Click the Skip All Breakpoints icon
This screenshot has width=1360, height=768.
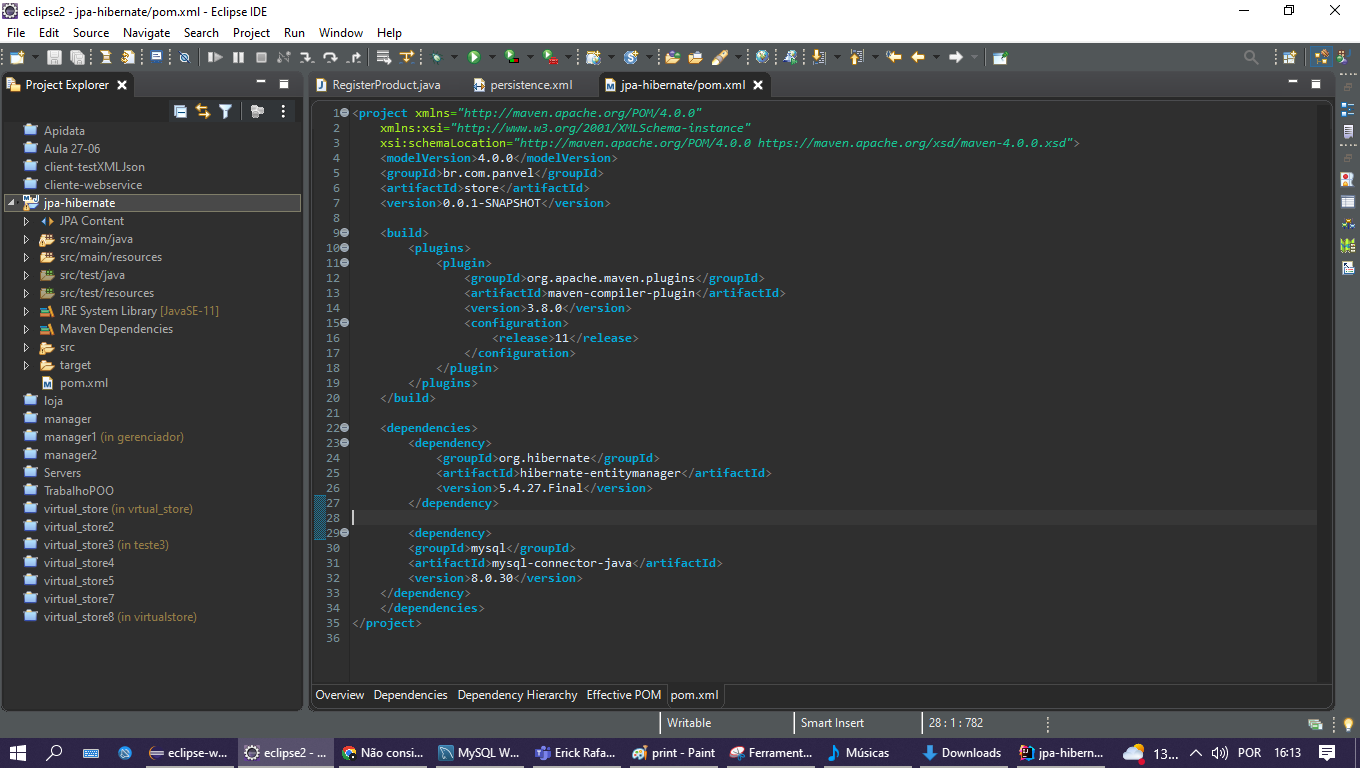[184, 58]
